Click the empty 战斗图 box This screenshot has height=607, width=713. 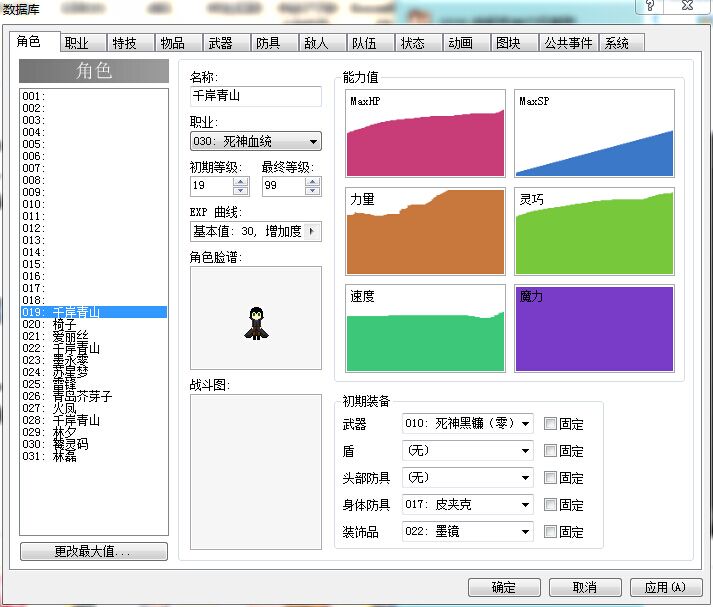256,472
